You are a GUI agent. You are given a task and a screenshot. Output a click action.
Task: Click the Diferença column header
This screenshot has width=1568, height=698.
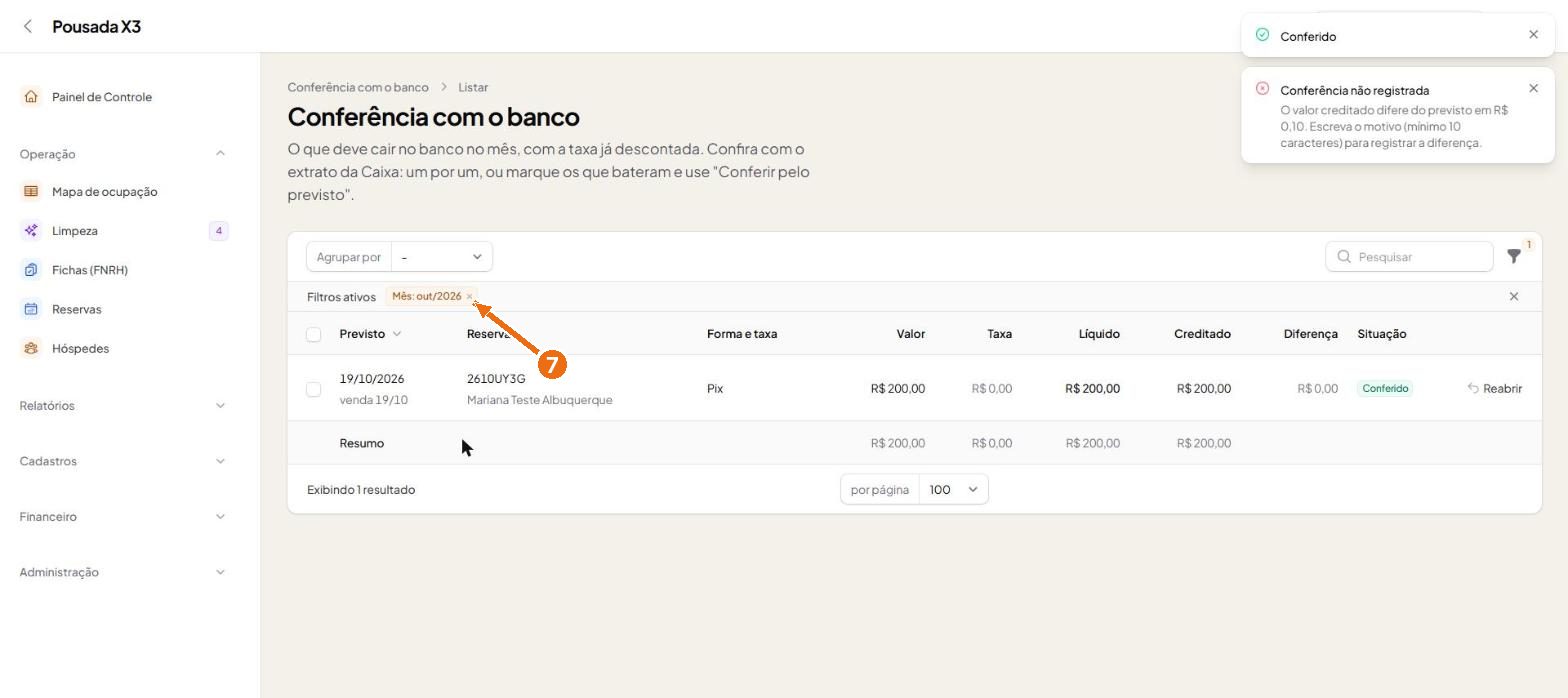[x=1310, y=334]
